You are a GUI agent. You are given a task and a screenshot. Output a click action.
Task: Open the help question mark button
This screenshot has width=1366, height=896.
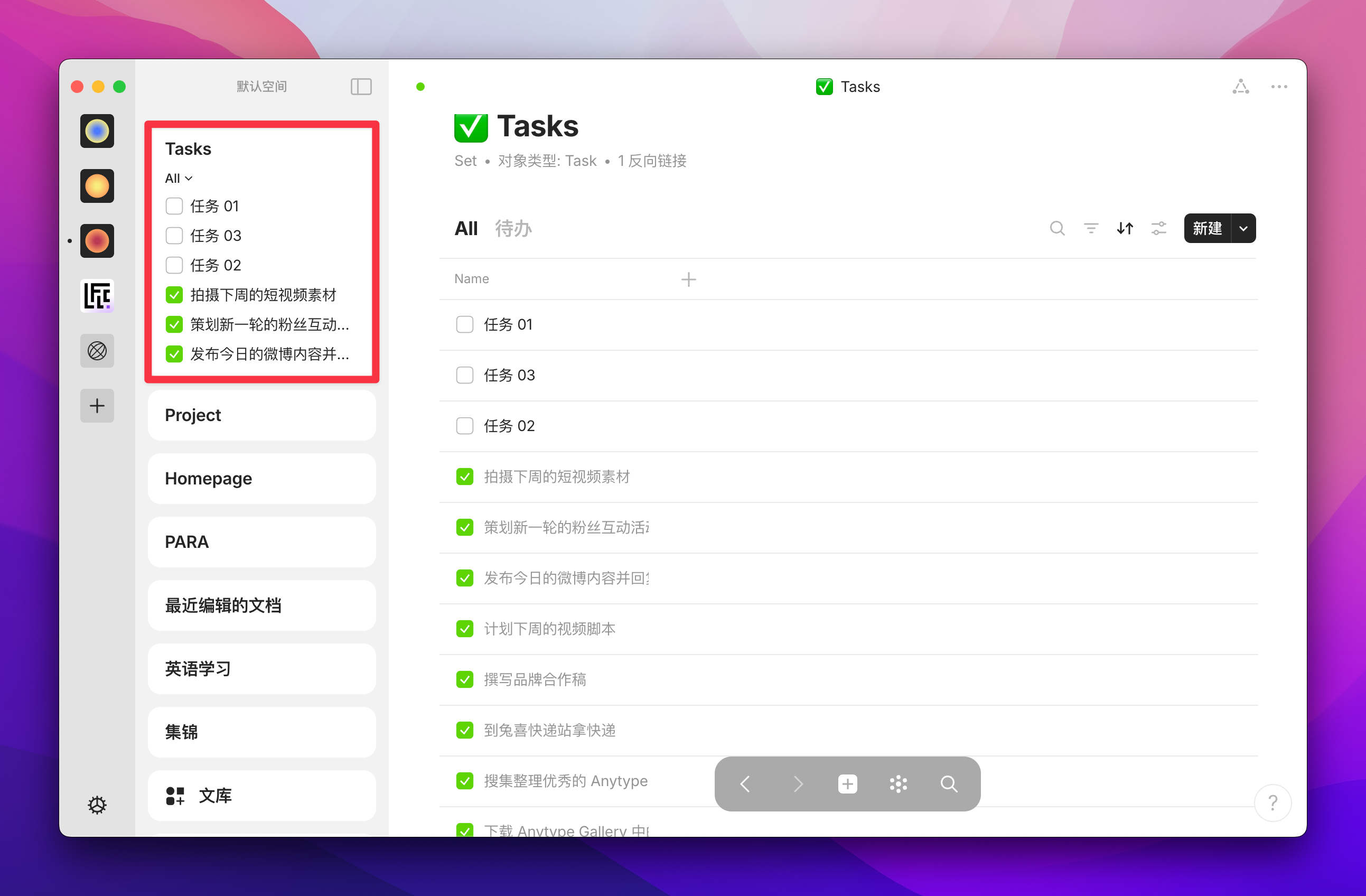click(1273, 802)
